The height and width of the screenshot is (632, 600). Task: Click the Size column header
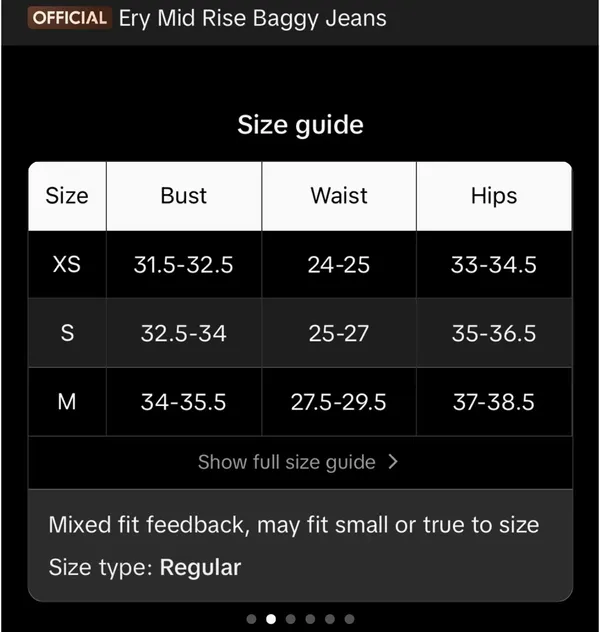tap(67, 196)
